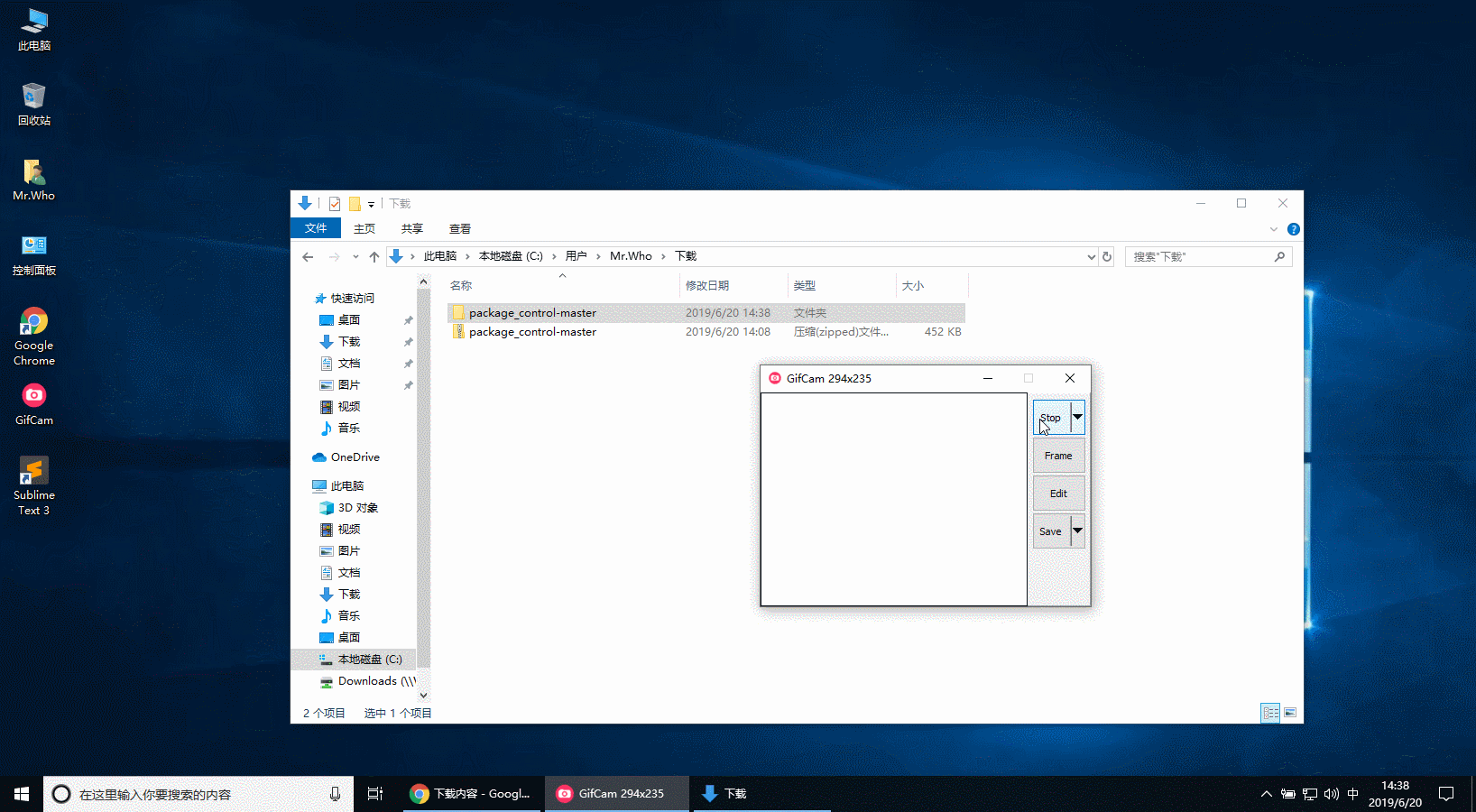Select the Google Chrome desktop shortcut
Viewport: 1476px width, 812px height.
click(34, 337)
